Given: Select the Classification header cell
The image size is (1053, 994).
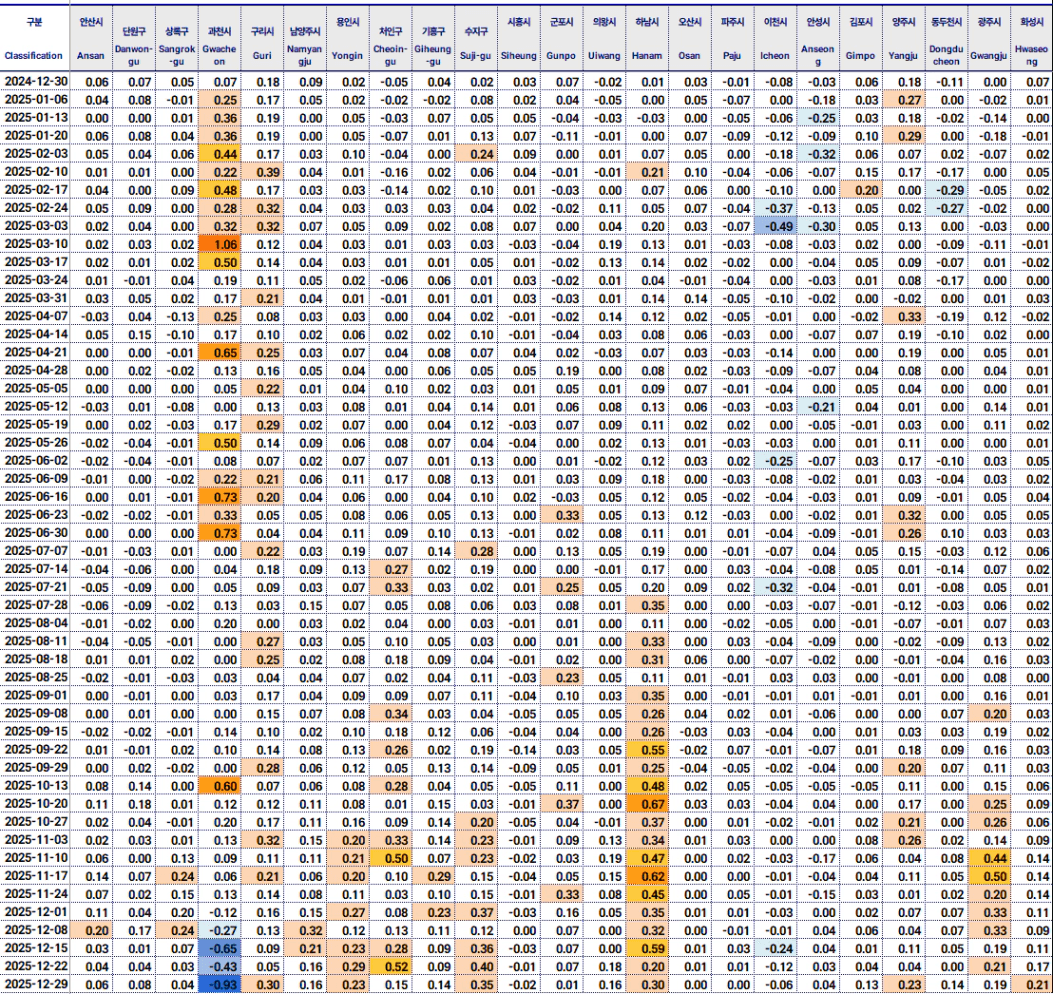Looking at the screenshot, I should click(35, 40).
